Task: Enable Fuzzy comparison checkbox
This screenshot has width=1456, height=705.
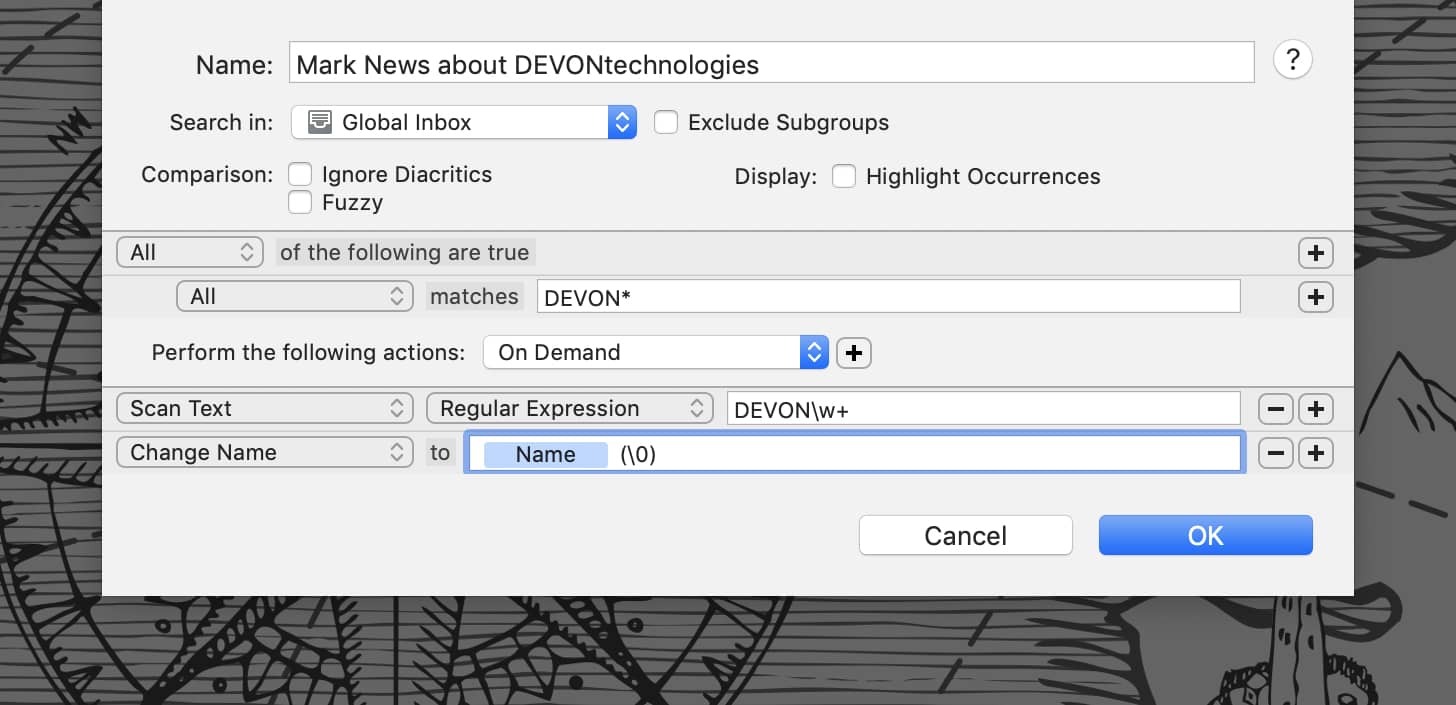Action: click(x=300, y=202)
